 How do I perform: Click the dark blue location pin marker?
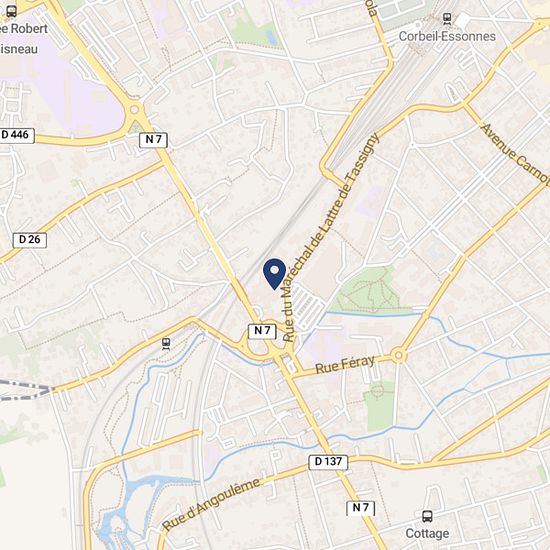coord(275,274)
